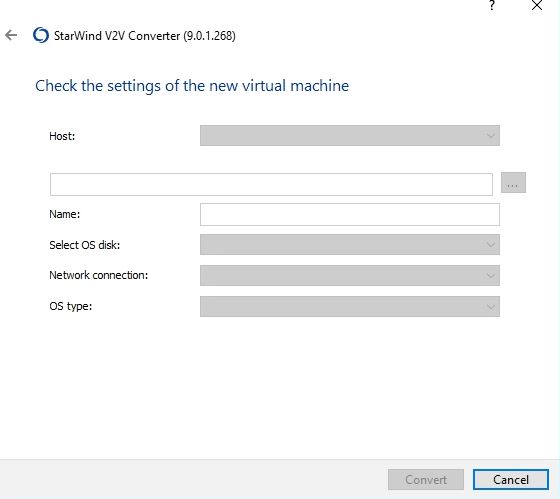Click the 'Name:' label
The width and height of the screenshot is (560, 499).
pos(65,214)
